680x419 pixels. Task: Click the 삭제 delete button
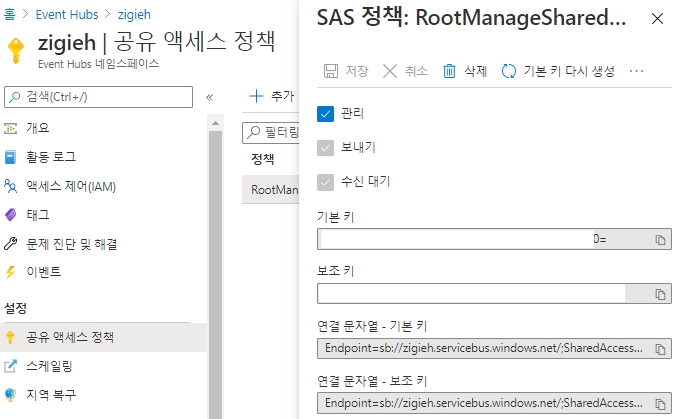(465, 71)
